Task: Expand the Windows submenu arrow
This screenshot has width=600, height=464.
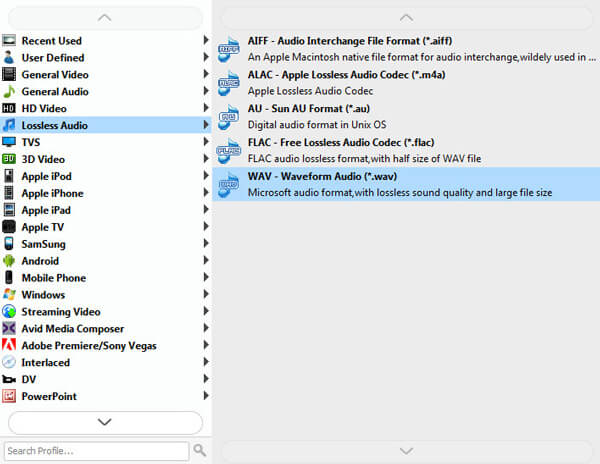Action: tap(205, 294)
